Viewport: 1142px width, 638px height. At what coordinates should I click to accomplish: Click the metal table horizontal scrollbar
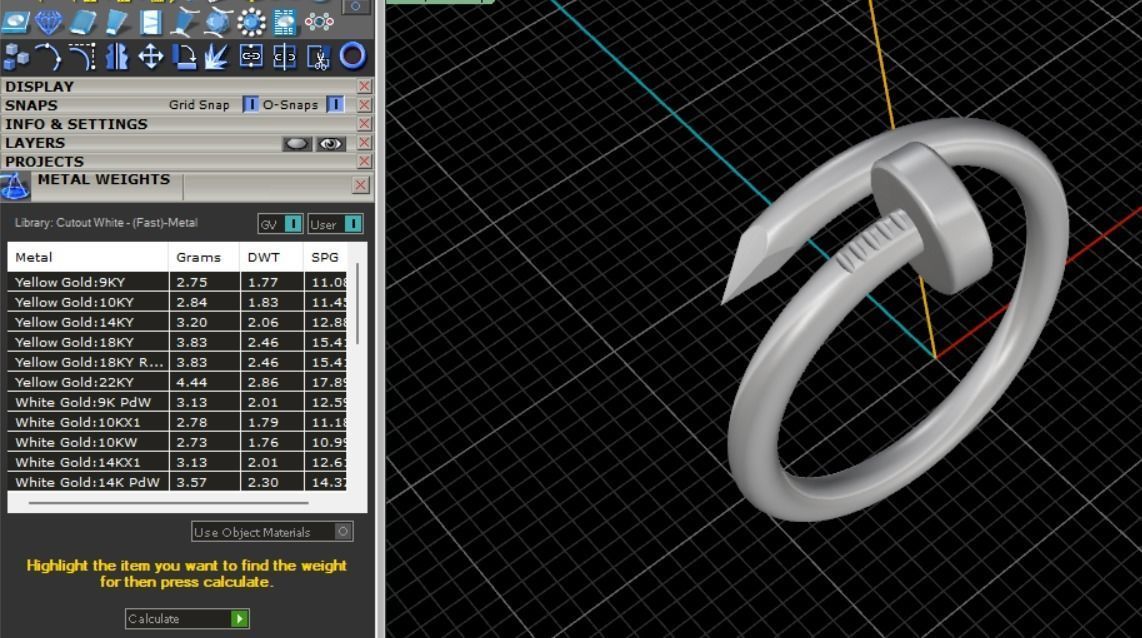[168, 503]
